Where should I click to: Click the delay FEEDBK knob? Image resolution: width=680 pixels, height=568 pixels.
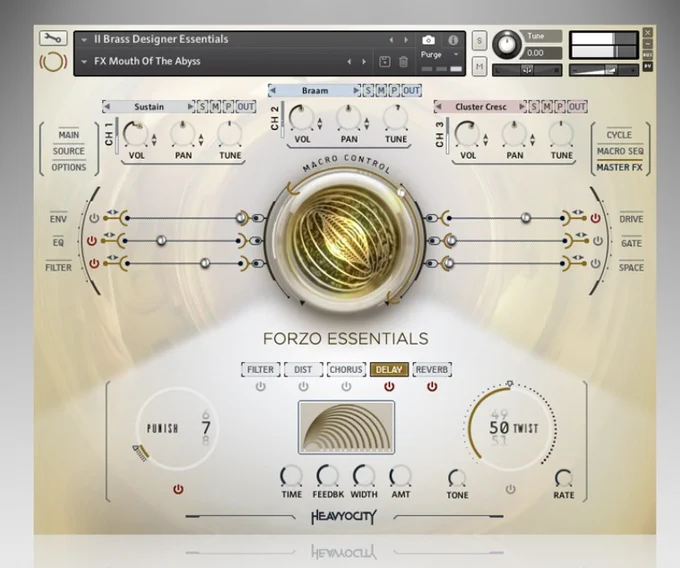click(328, 476)
